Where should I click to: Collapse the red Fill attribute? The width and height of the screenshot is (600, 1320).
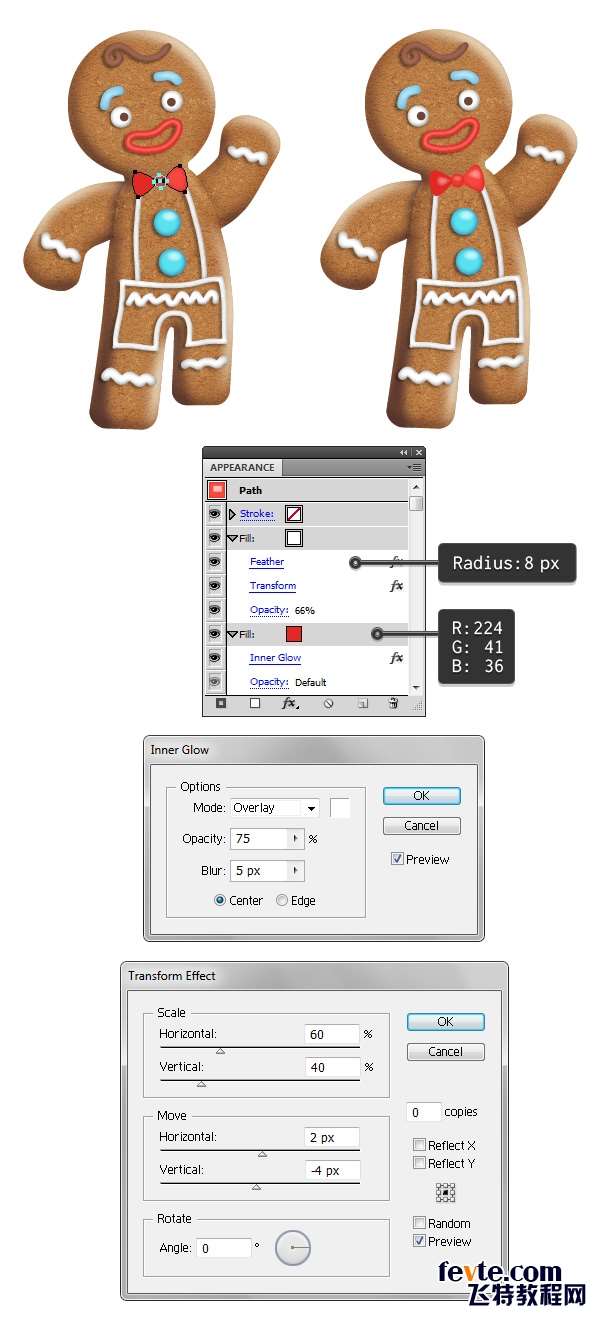click(232, 634)
